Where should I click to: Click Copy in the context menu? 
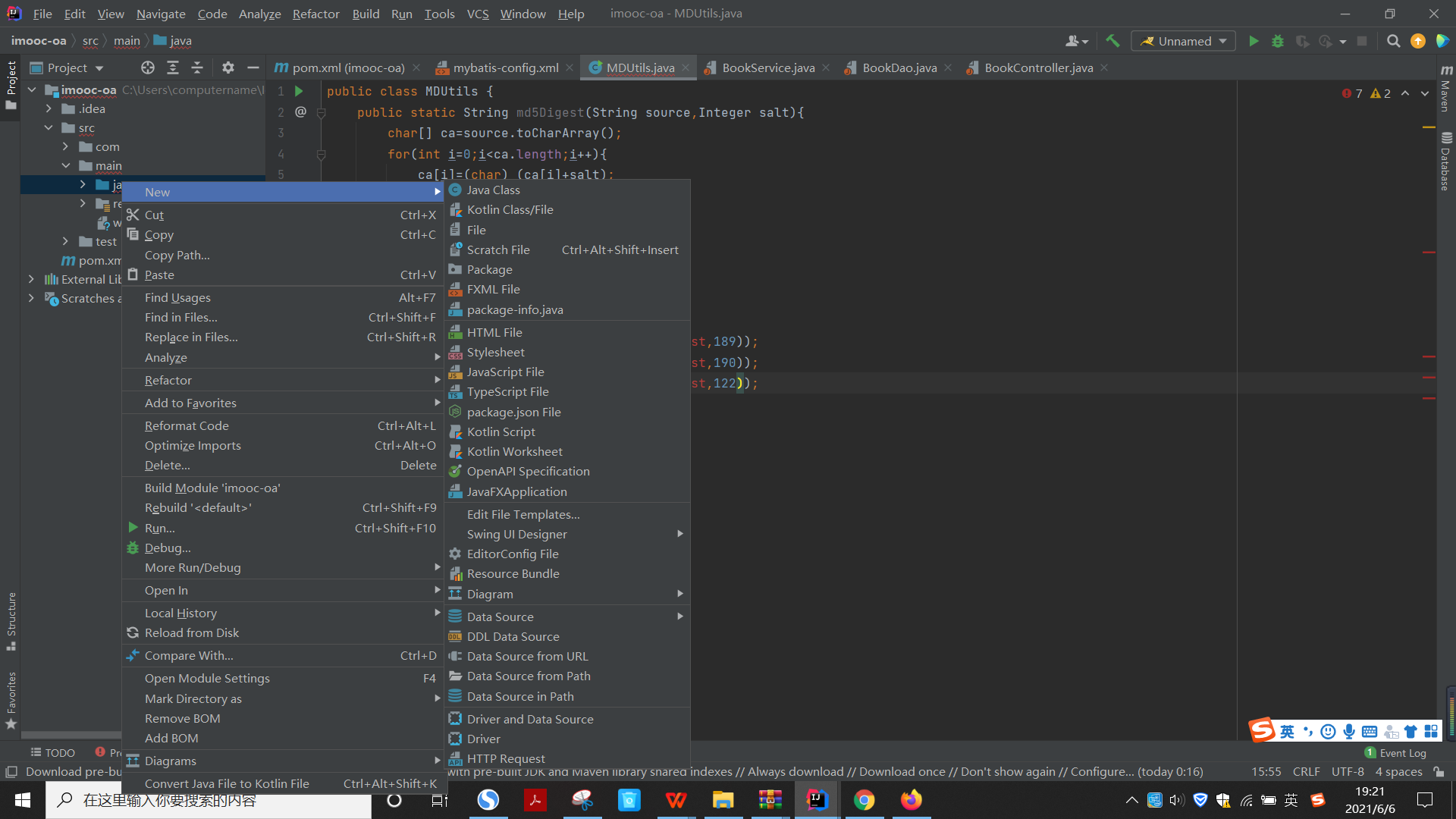[x=282, y=234]
